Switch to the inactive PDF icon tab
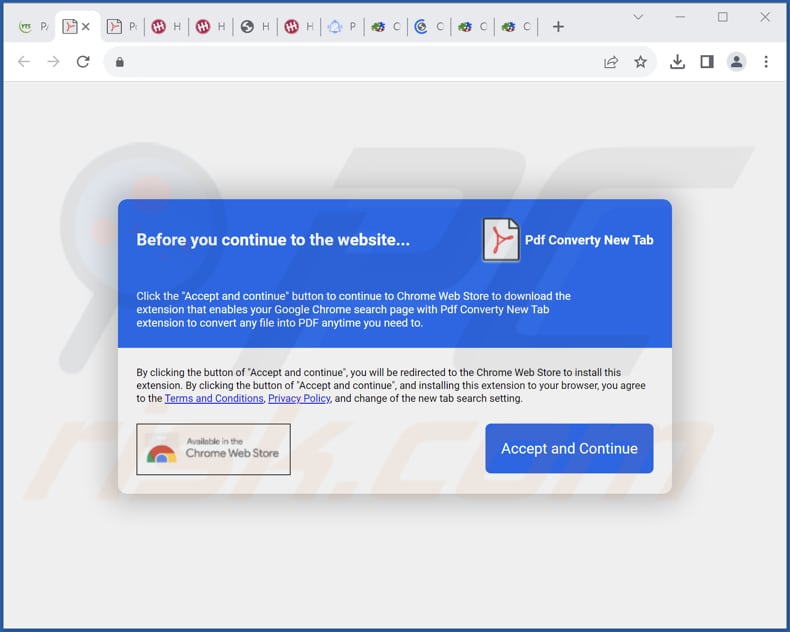 (x=122, y=27)
